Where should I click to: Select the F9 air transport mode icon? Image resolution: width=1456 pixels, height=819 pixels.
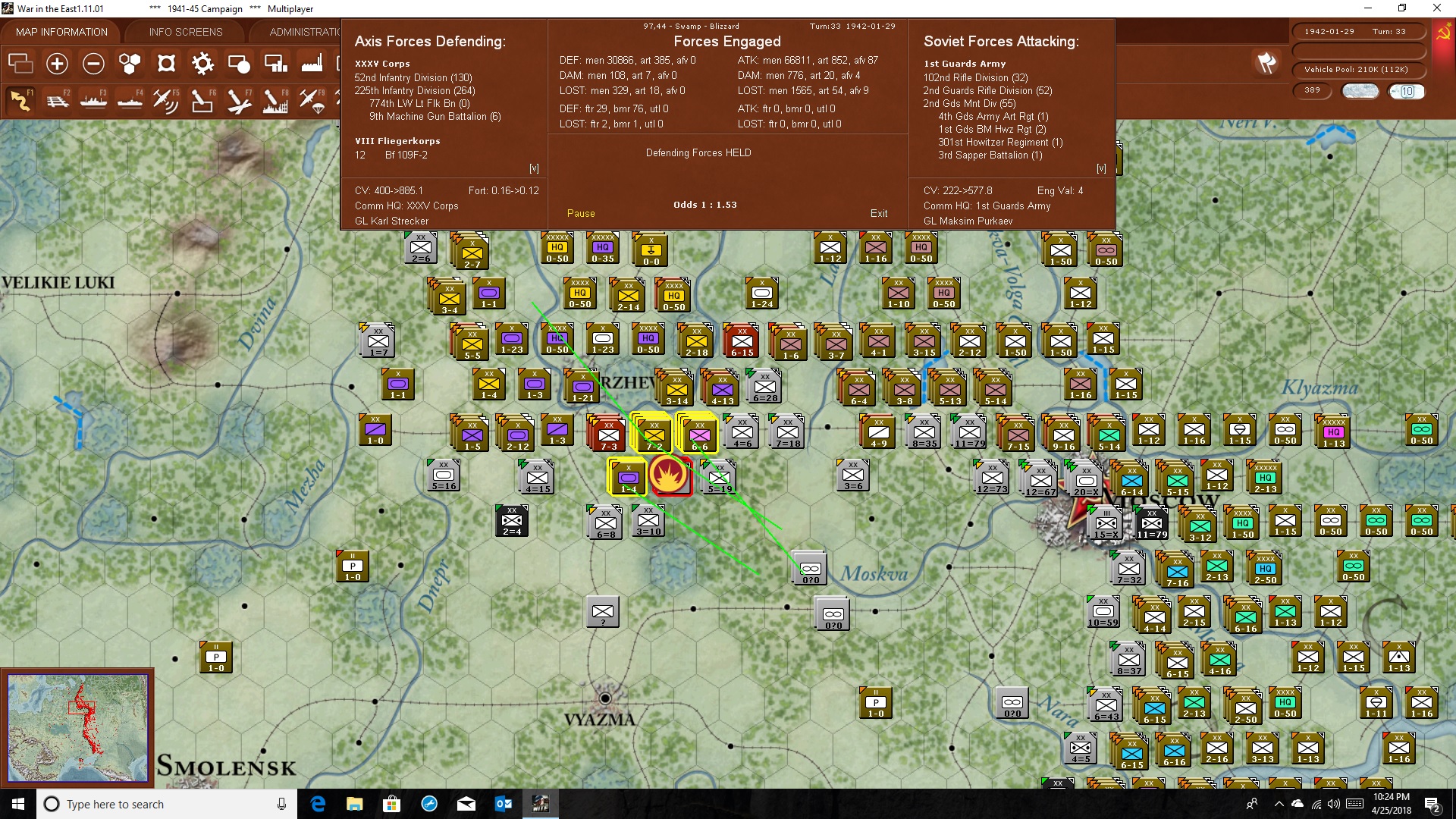(x=312, y=100)
